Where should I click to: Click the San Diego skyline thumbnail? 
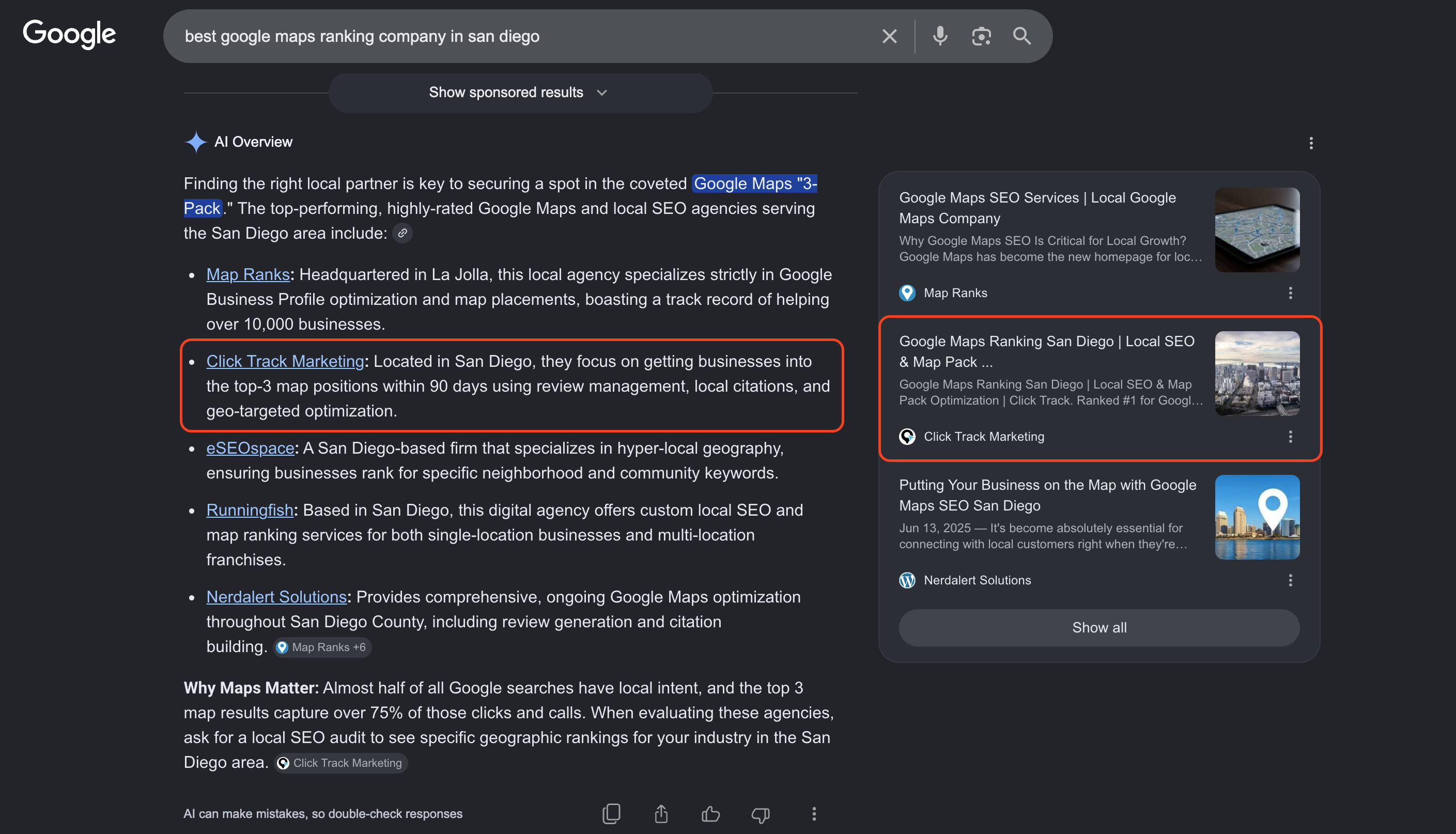pos(1257,374)
